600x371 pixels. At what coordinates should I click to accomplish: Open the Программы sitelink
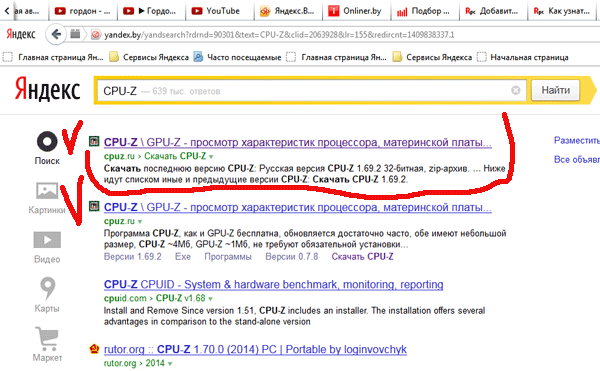click(228, 257)
